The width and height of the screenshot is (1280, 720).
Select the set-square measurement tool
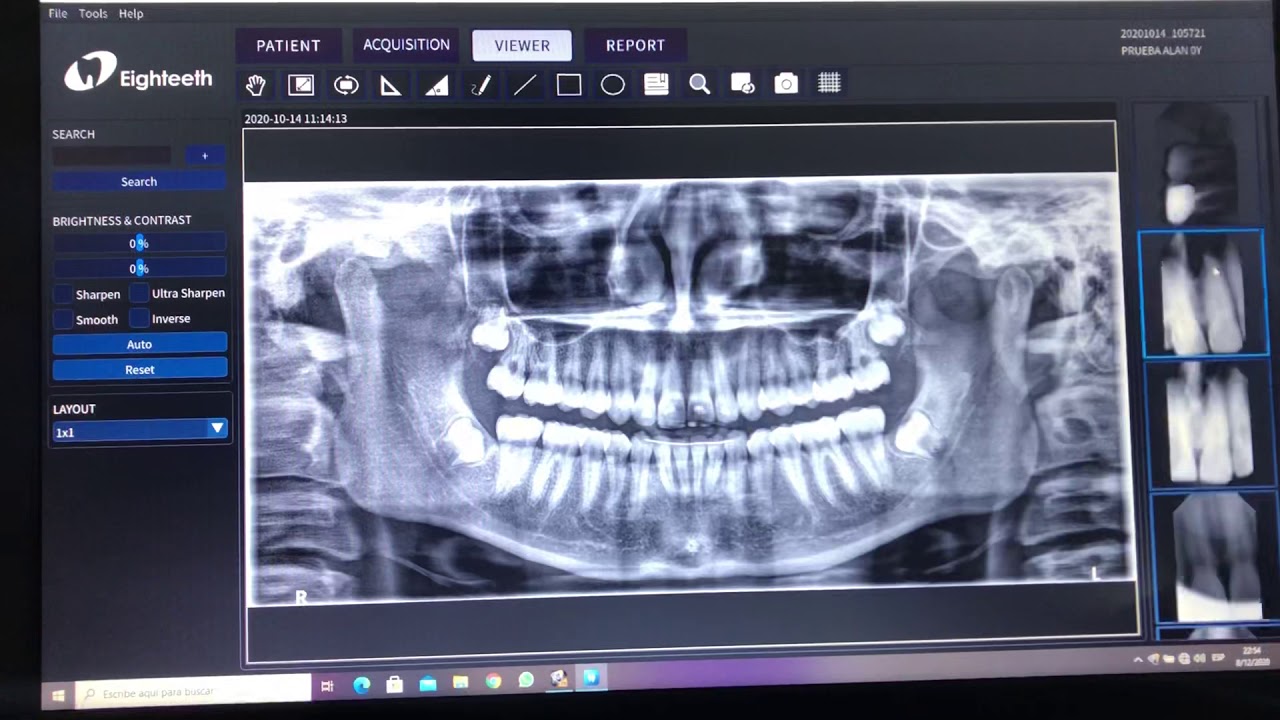coord(391,85)
